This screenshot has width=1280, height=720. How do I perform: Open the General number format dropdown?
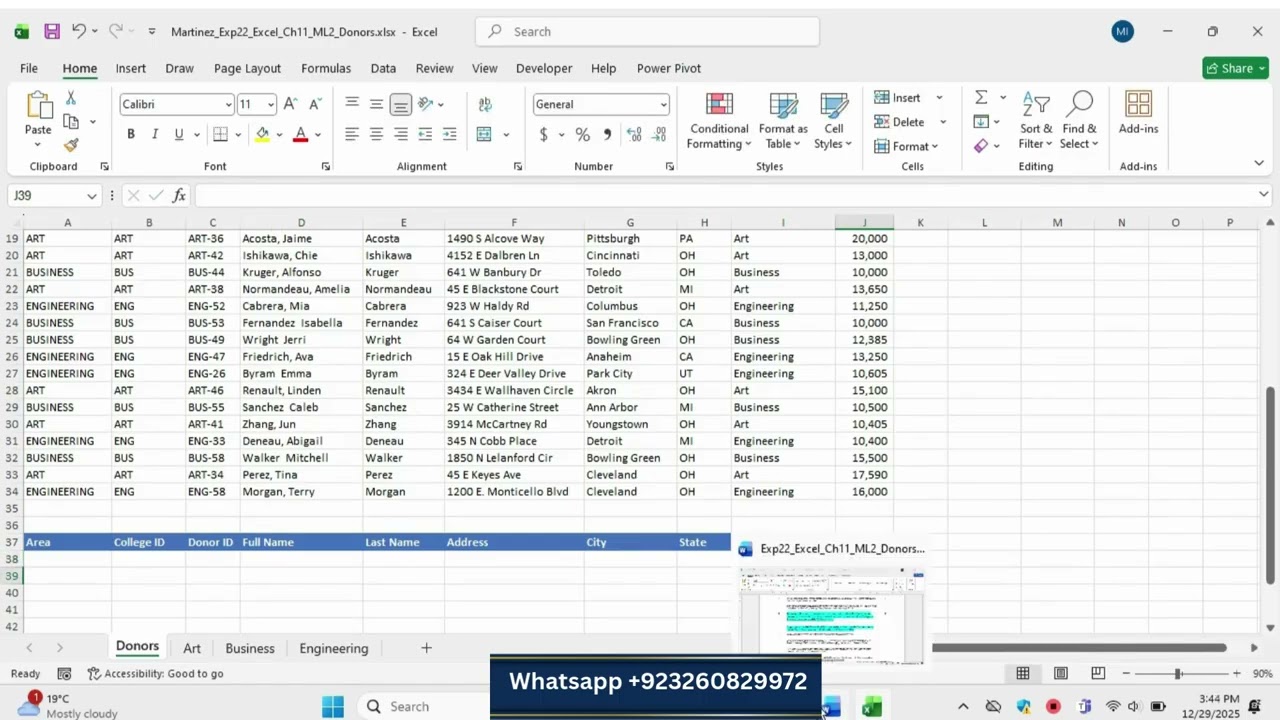coord(662,105)
